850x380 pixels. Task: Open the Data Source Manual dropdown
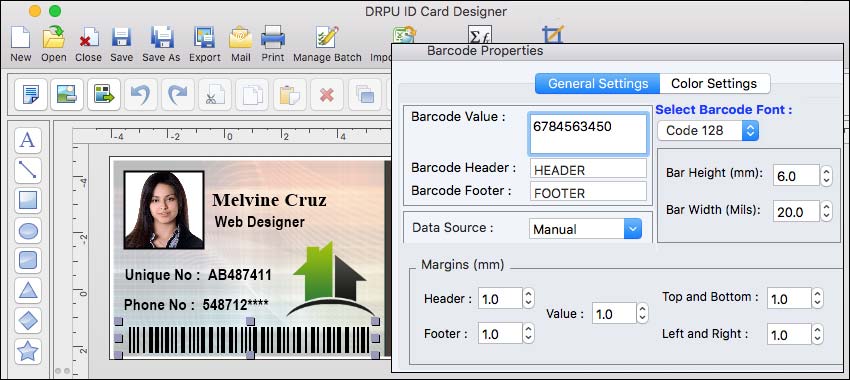coord(585,229)
